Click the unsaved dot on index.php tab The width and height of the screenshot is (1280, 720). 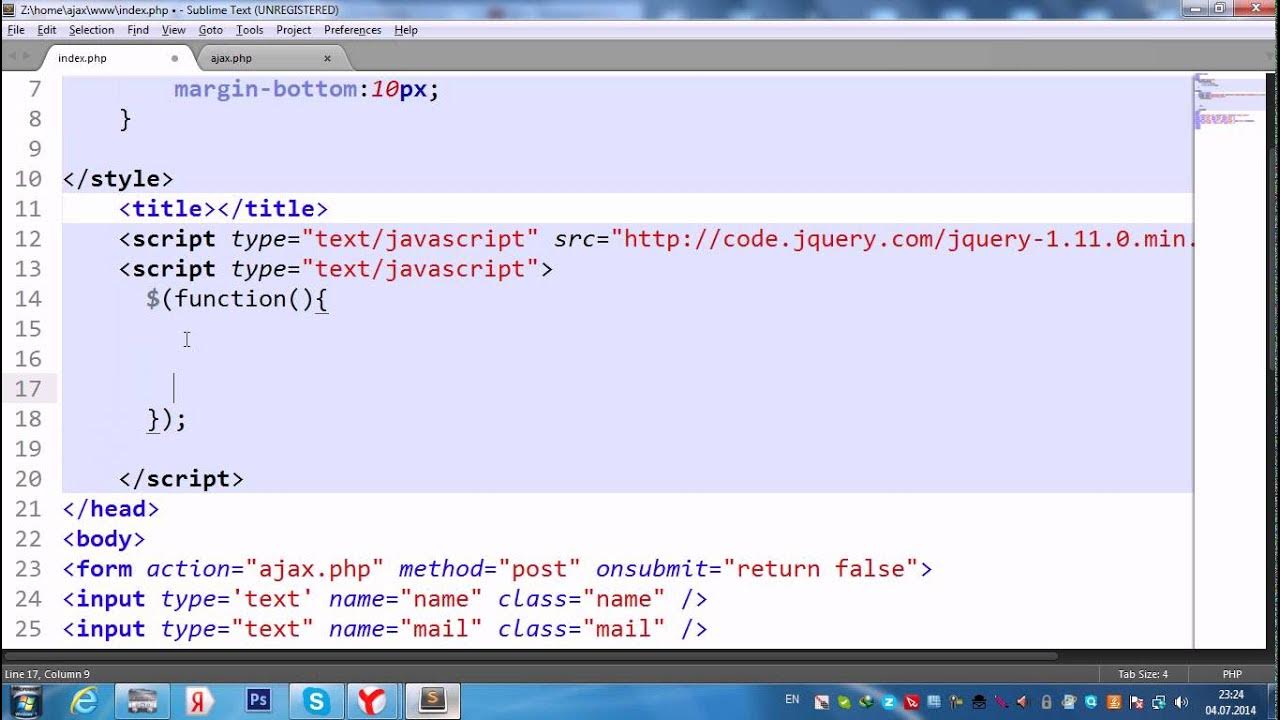click(175, 58)
